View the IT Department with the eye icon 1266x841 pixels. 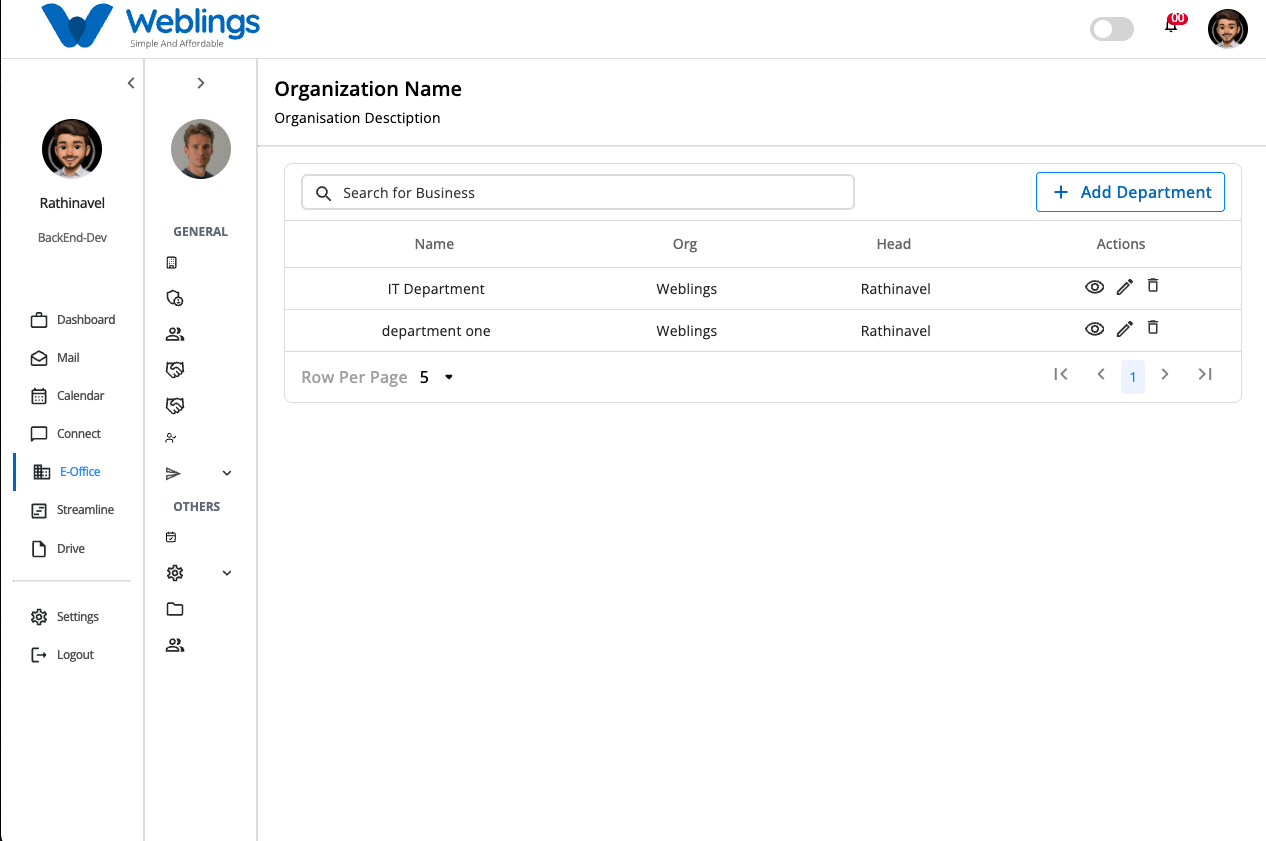1095,288
